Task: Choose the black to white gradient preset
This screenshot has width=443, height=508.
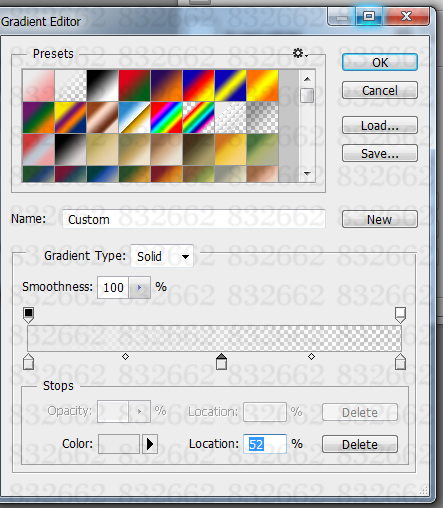Action: pos(102,86)
